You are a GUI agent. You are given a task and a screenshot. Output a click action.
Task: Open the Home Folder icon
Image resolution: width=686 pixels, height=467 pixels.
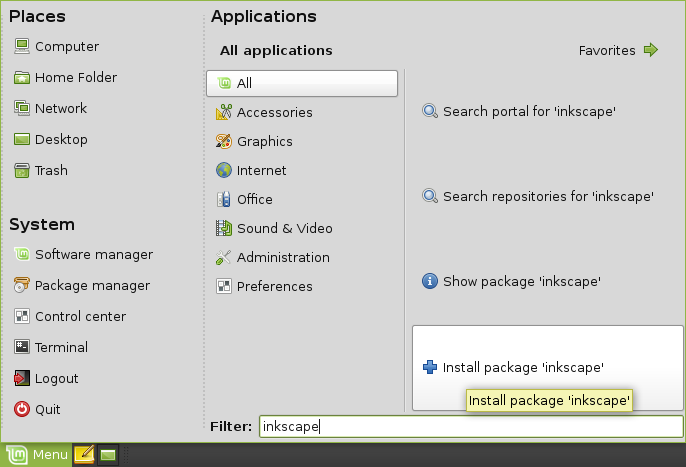[x=21, y=77]
